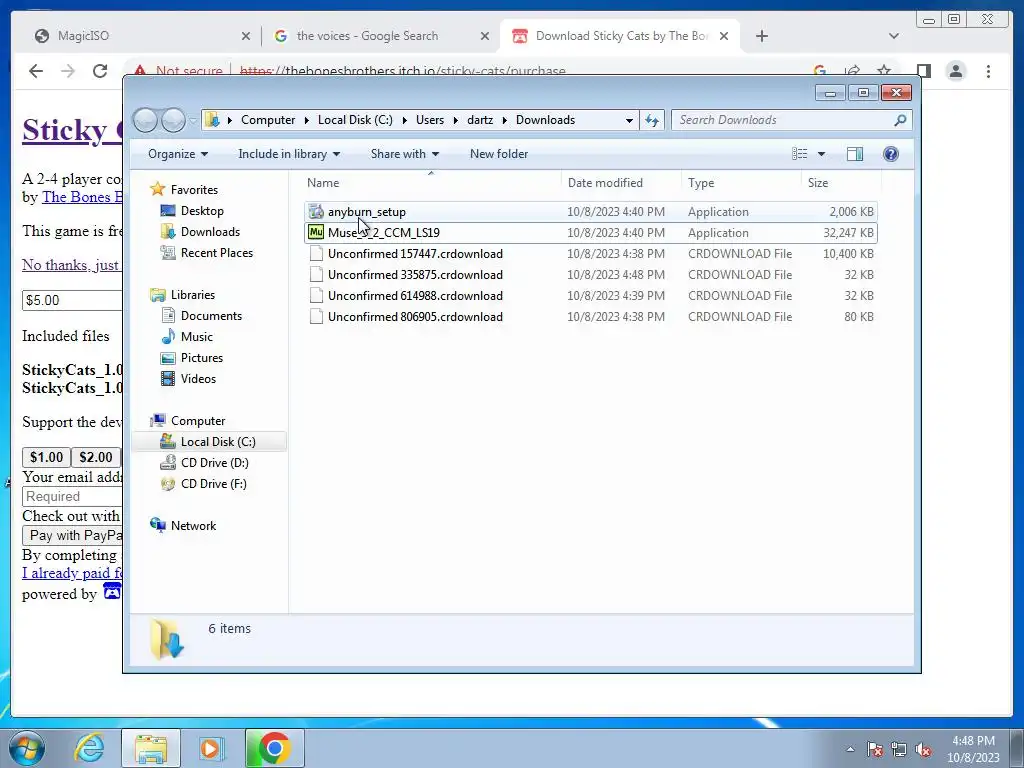The height and width of the screenshot is (768, 1024).
Task: Open Explorer help icon
Action: tap(891, 153)
